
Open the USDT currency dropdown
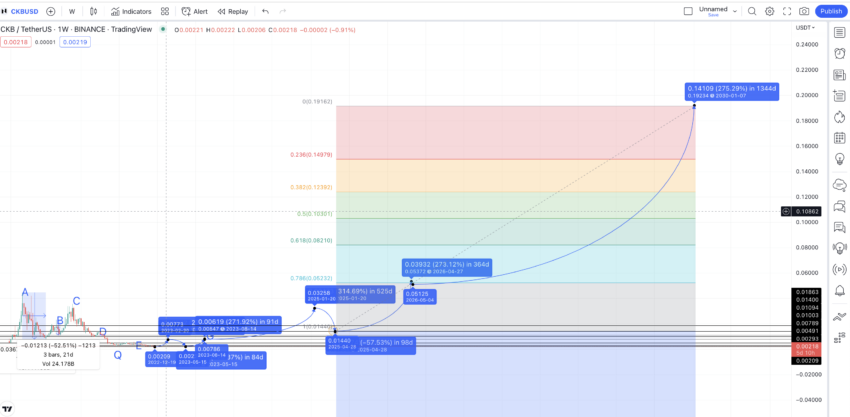point(805,28)
